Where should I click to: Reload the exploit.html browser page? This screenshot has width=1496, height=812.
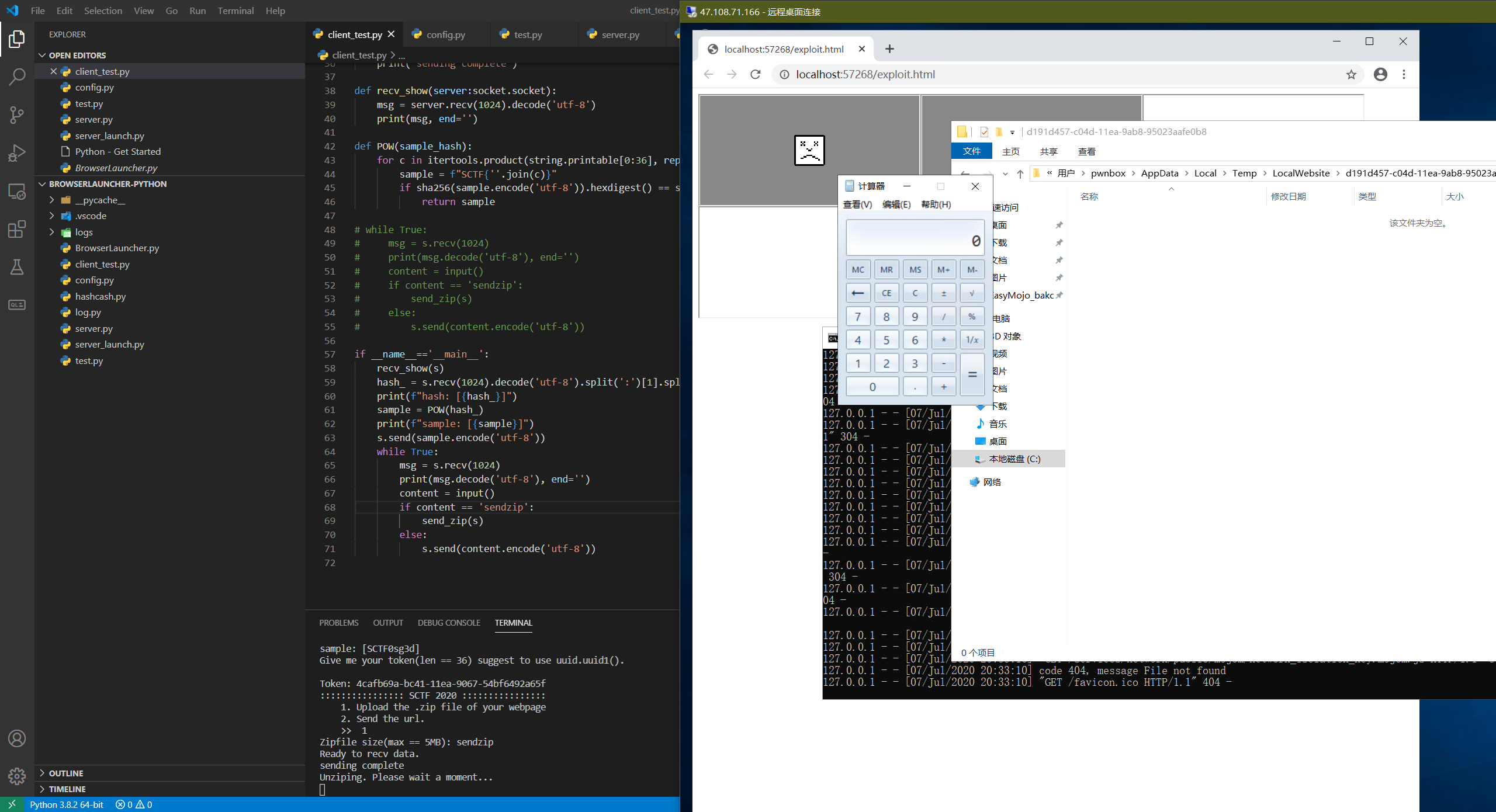pyautogui.click(x=756, y=74)
